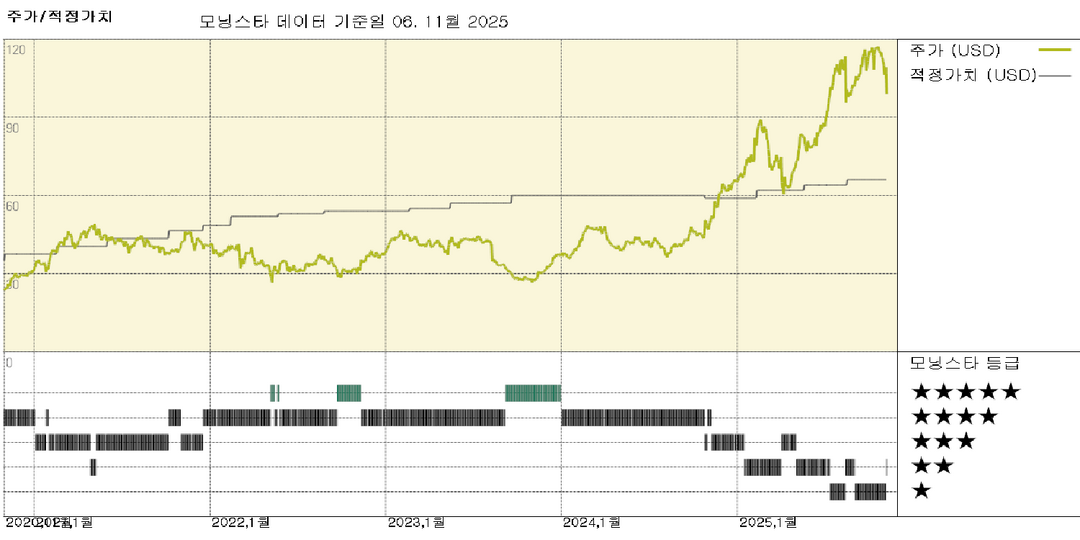
Task: Select the 2023,1월 x-axis label
Action: [416, 522]
